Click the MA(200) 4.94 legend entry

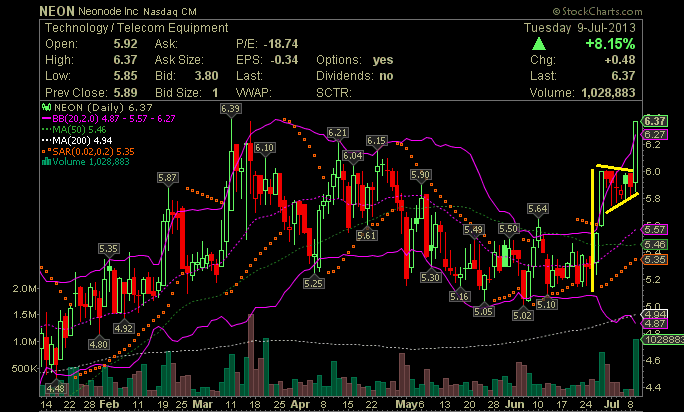point(77,141)
